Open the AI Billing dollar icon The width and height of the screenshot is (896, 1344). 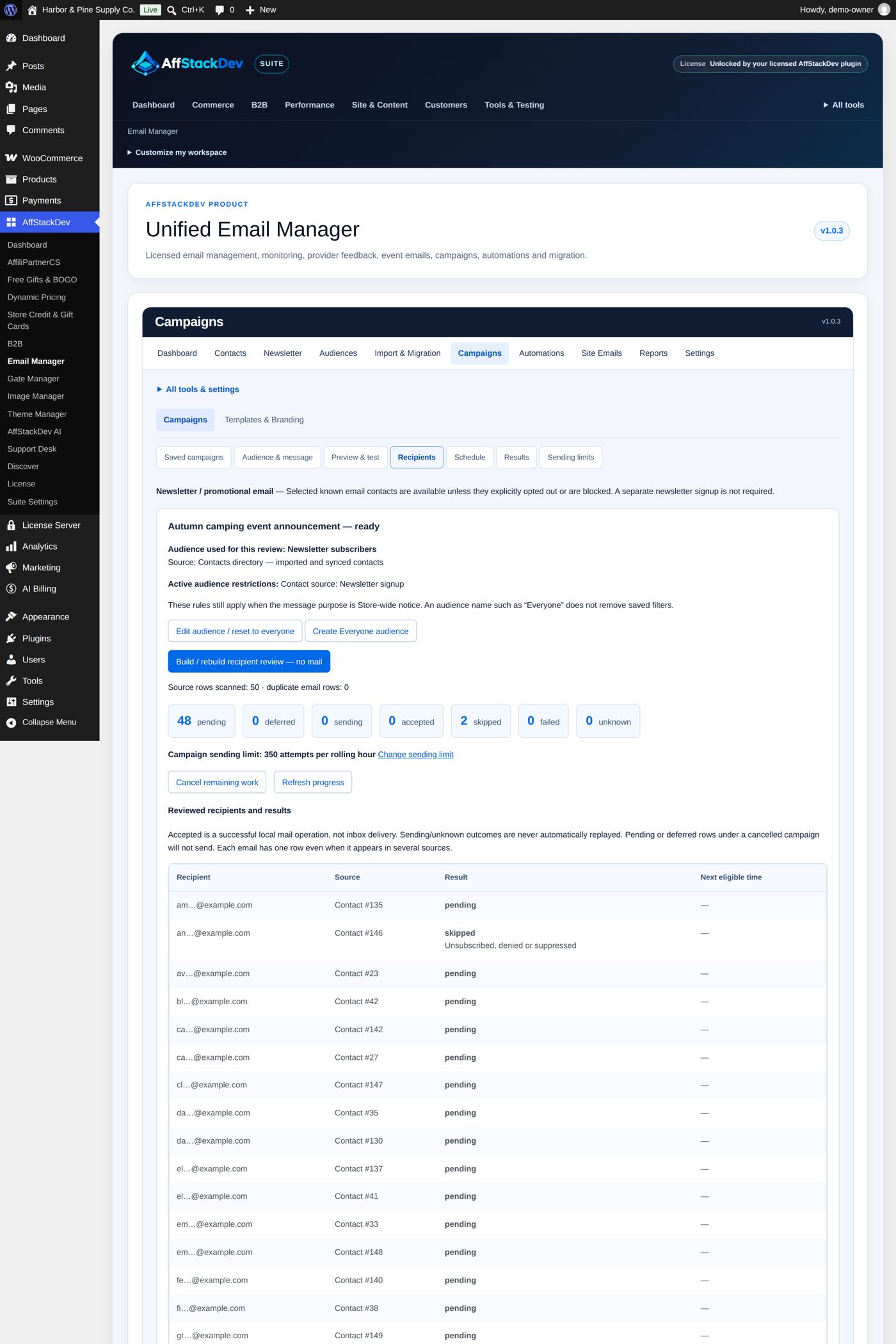coord(11,589)
